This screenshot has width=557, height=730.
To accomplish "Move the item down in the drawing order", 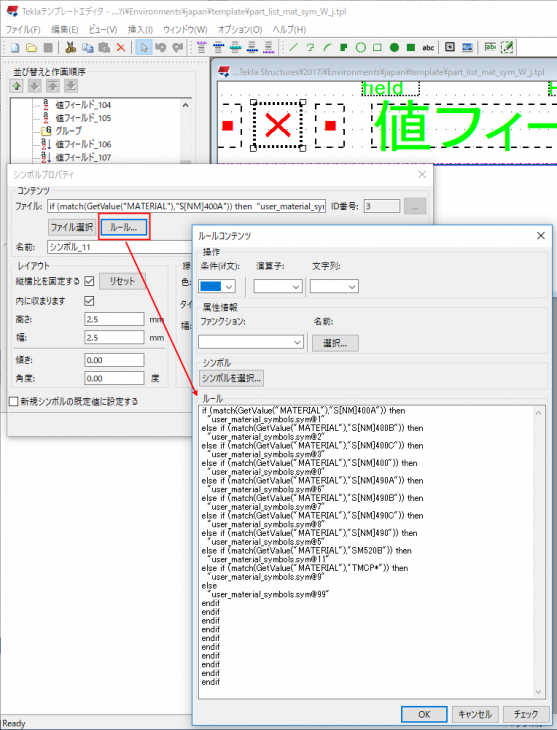I will [34, 86].
